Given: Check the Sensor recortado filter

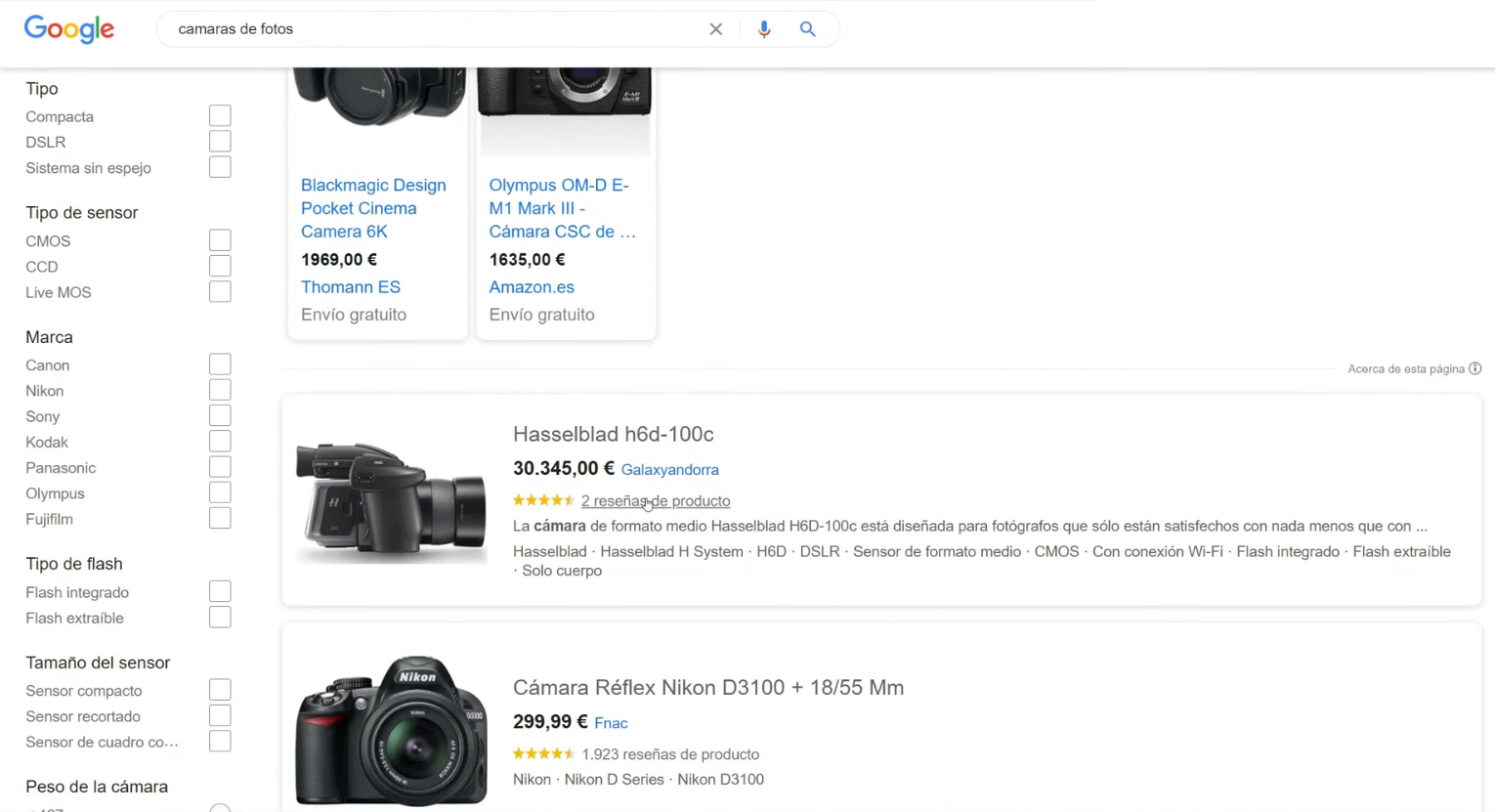Looking at the screenshot, I should pos(220,715).
